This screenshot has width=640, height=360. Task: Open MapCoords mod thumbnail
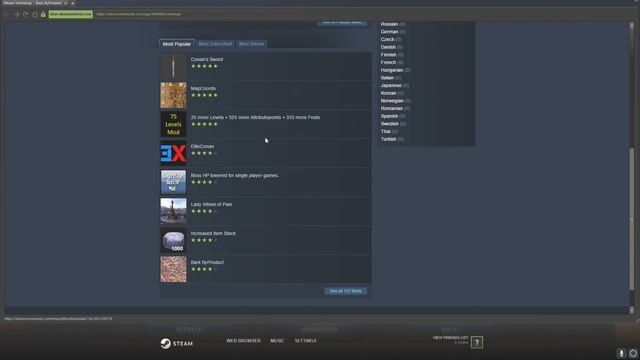tap(173, 95)
